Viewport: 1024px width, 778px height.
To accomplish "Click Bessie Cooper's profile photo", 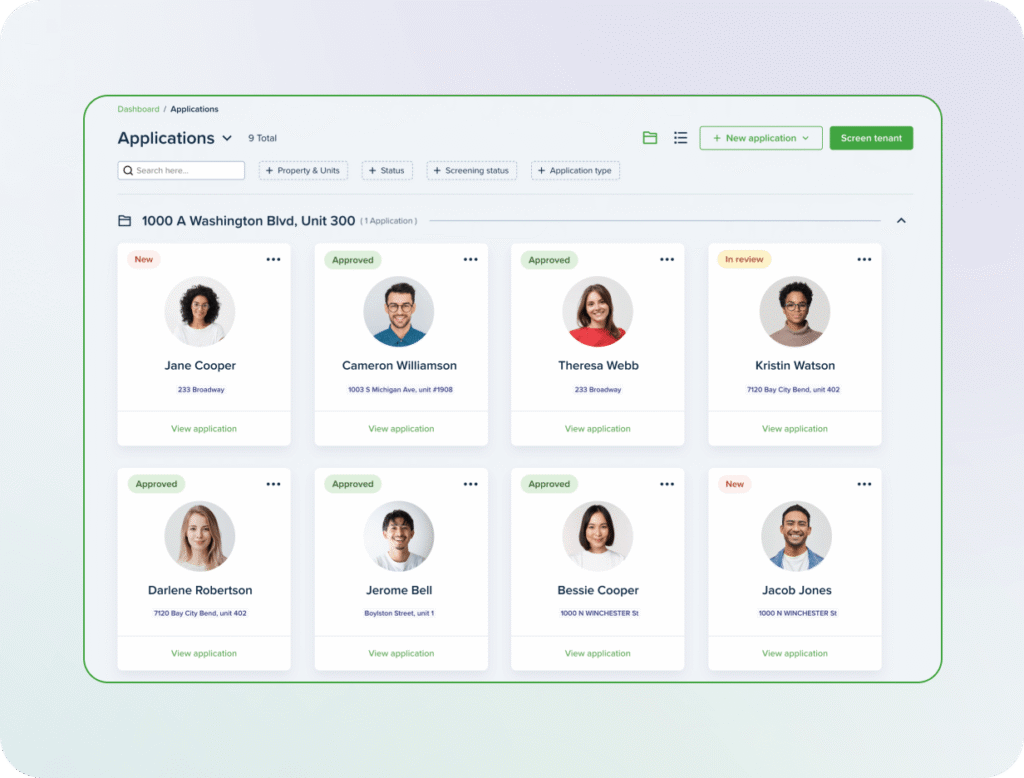I will (x=598, y=536).
